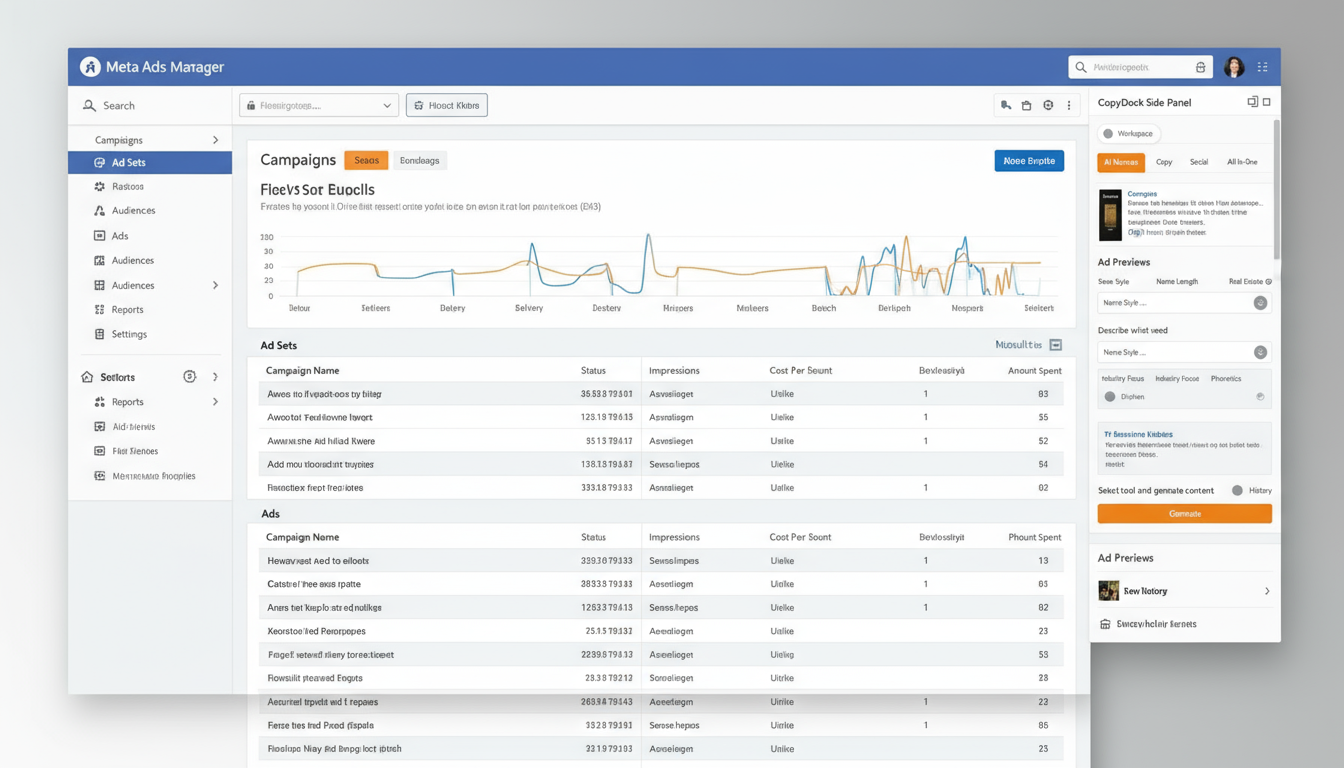Image resolution: width=1344 pixels, height=768 pixels.
Task: Select the Diphen radio option
Action: pyautogui.click(x=1110, y=397)
